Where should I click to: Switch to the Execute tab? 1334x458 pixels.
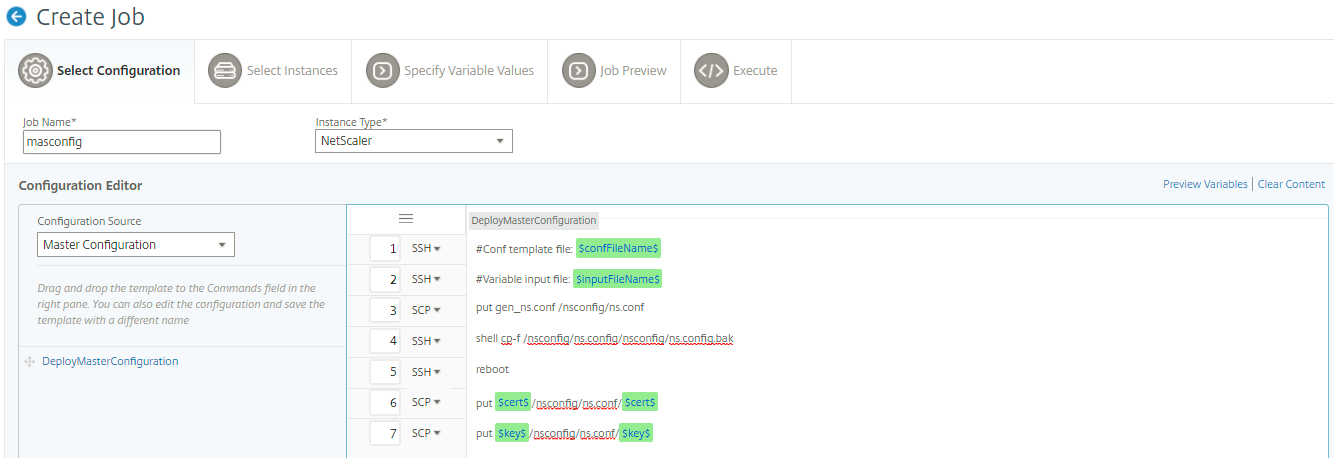[x=736, y=71]
